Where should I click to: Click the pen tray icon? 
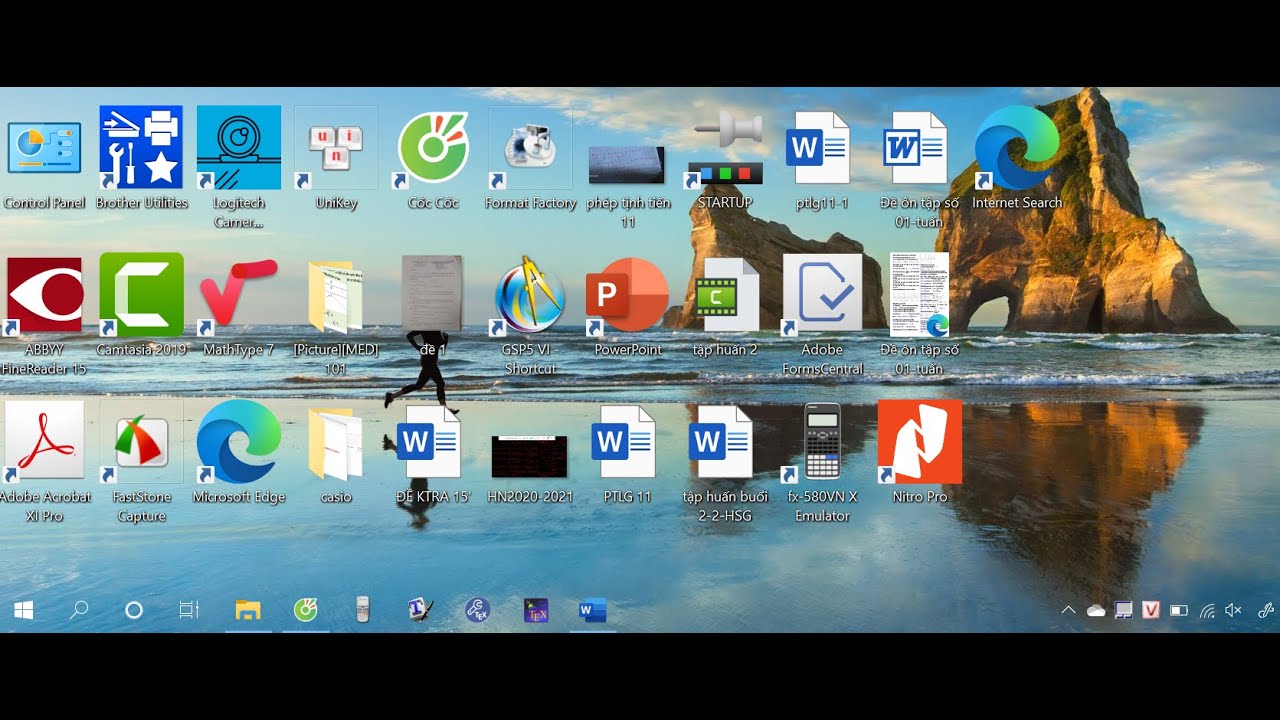(1267, 610)
